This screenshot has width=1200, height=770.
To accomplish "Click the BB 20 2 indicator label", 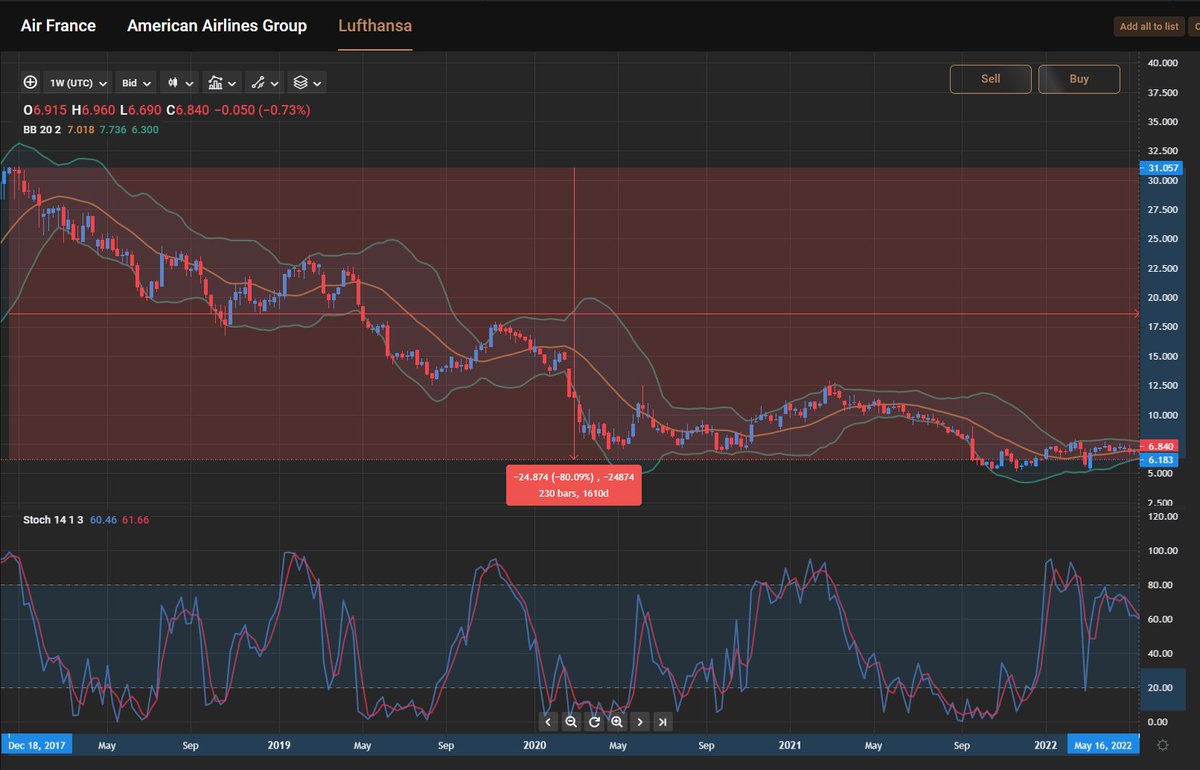I will click(43, 130).
